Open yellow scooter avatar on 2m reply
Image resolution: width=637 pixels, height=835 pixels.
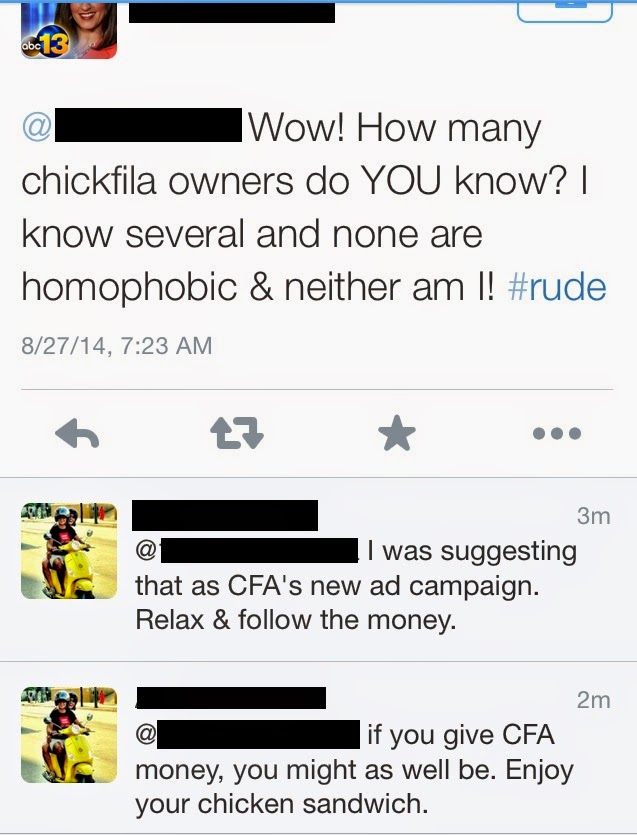[x=69, y=735]
